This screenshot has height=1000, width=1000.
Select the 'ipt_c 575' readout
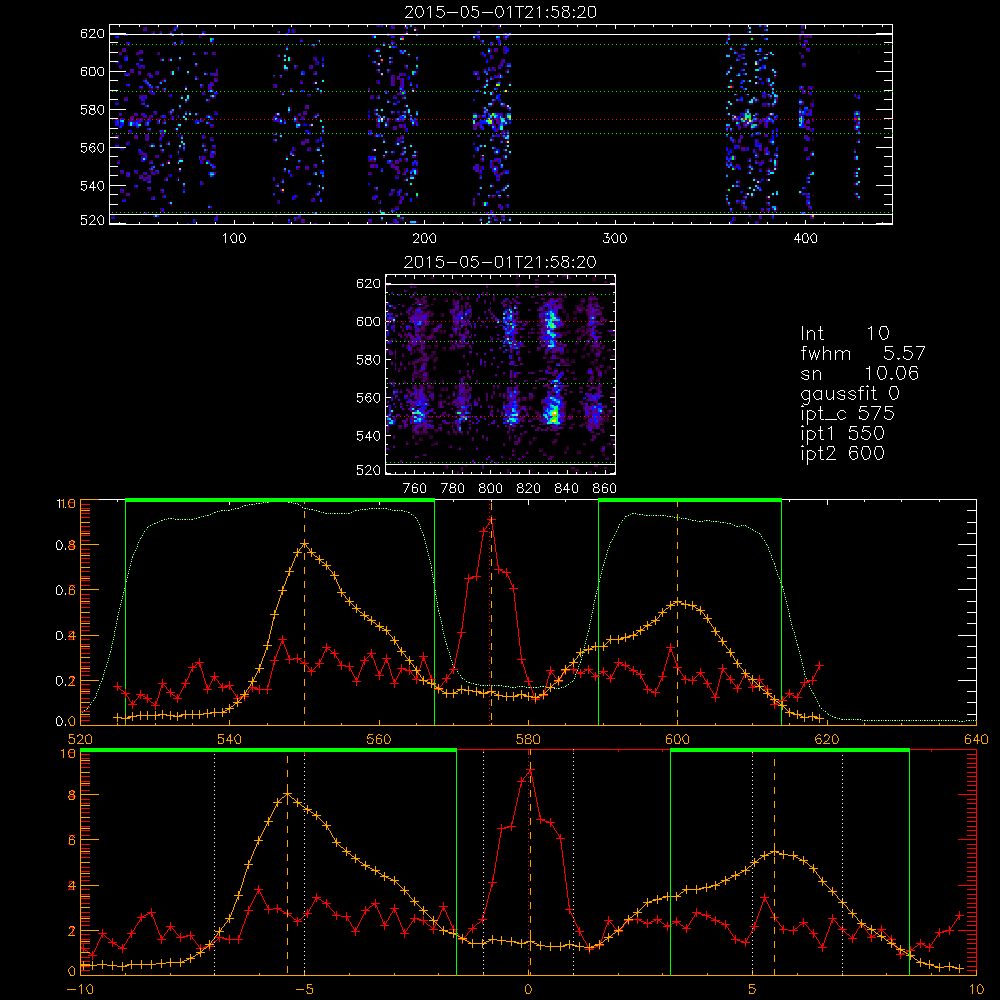point(848,414)
